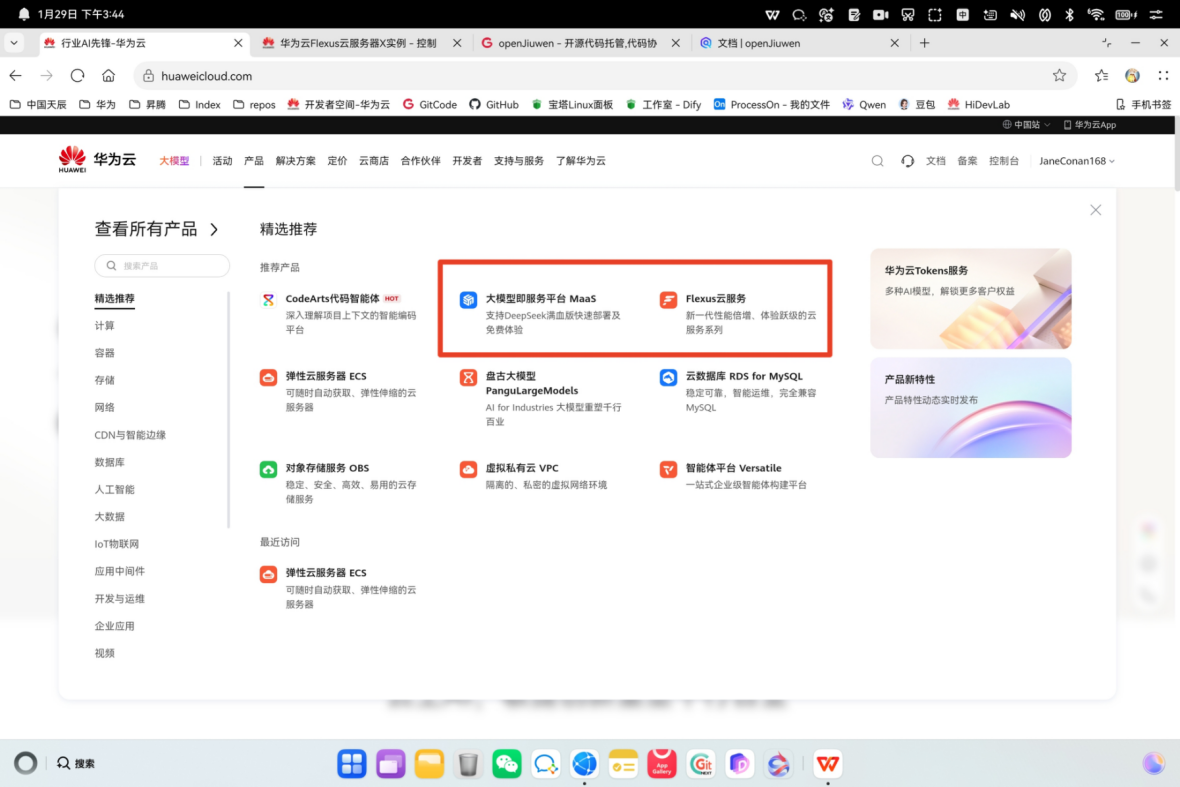Select the 存储 category
The image size is (1180, 787).
pos(105,380)
